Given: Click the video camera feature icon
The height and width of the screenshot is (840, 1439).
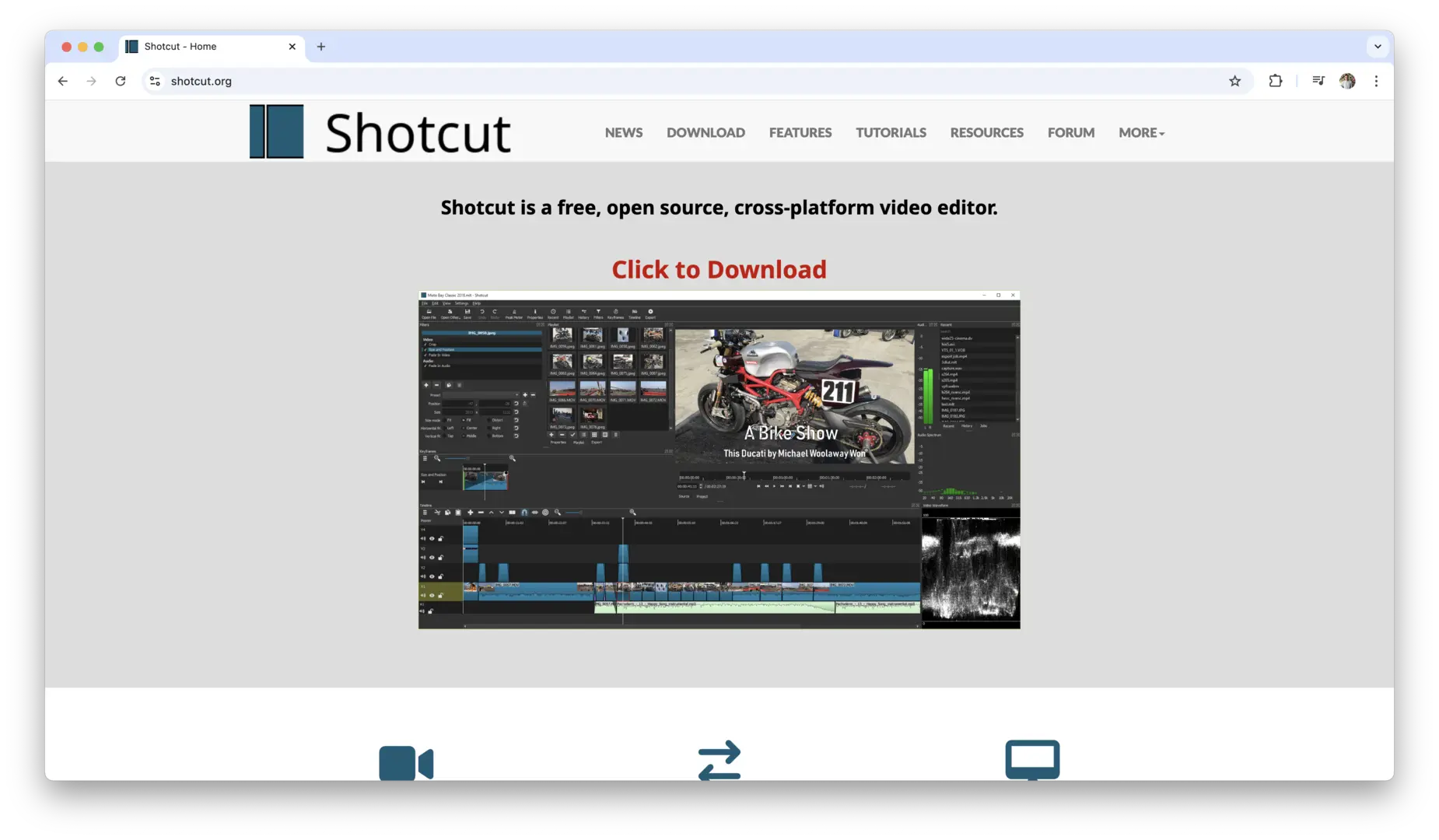Looking at the screenshot, I should (x=406, y=762).
